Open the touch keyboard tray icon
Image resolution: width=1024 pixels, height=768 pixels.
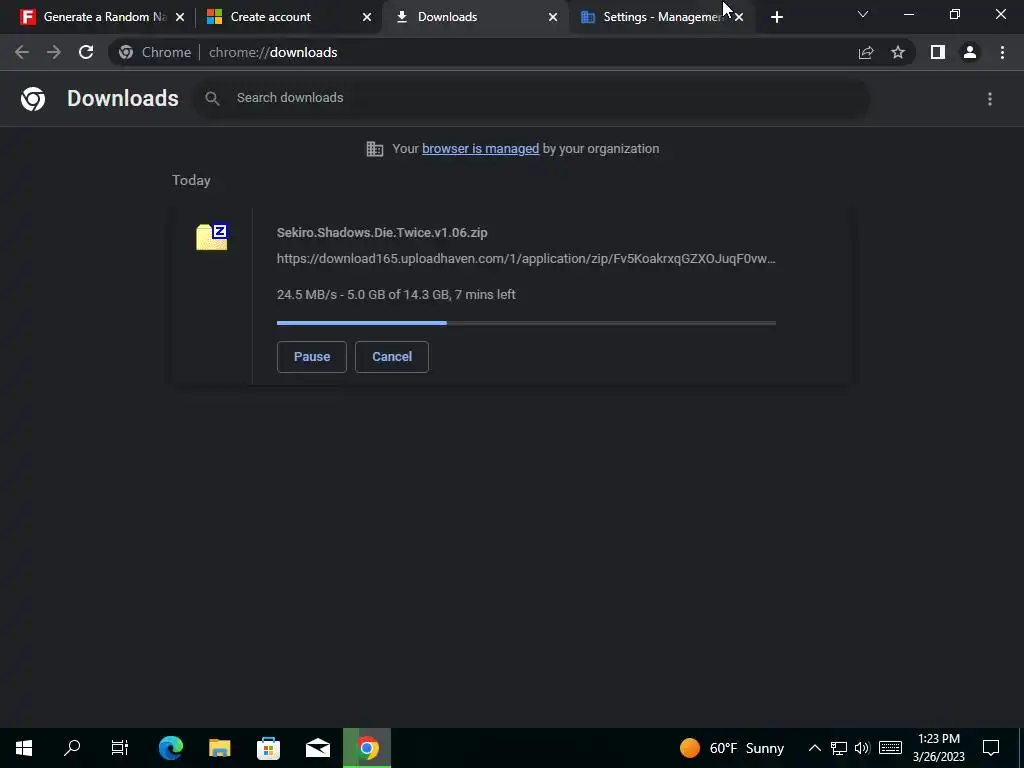[x=890, y=748]
